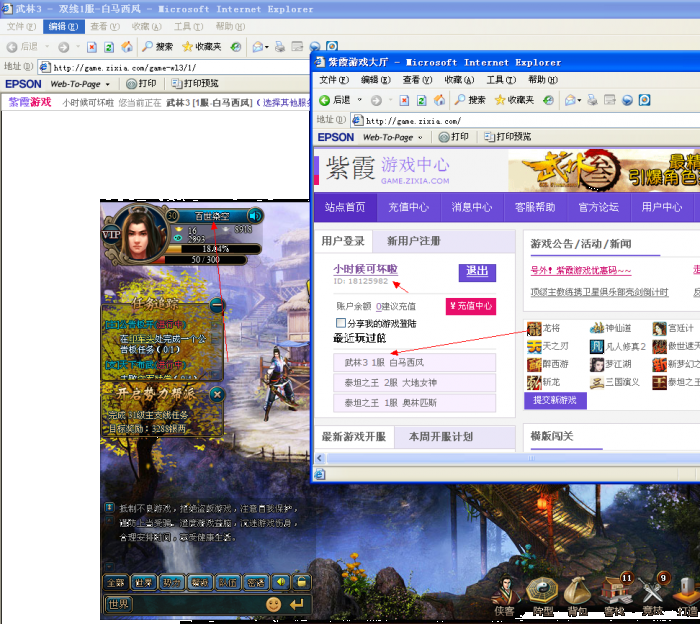Select 全部 chat channel tab
Image resolution: width=700 pixels, height=624 pixels.
(116, 582)
